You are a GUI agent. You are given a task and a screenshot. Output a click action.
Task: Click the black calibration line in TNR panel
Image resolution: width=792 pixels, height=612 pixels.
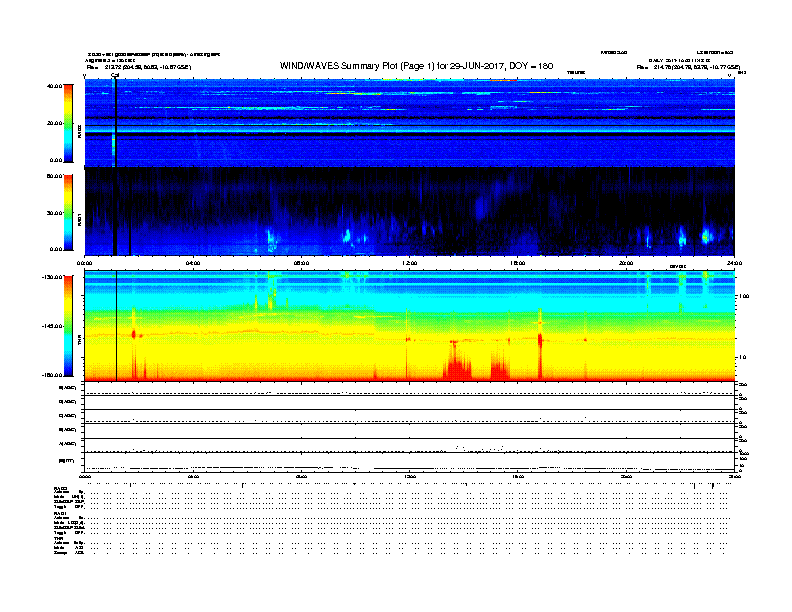coord(117,326)
